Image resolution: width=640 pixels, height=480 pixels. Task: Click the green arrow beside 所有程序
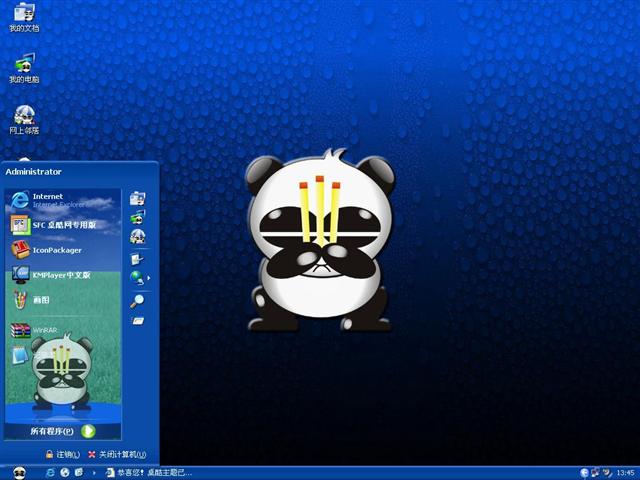tap(88, 431)
